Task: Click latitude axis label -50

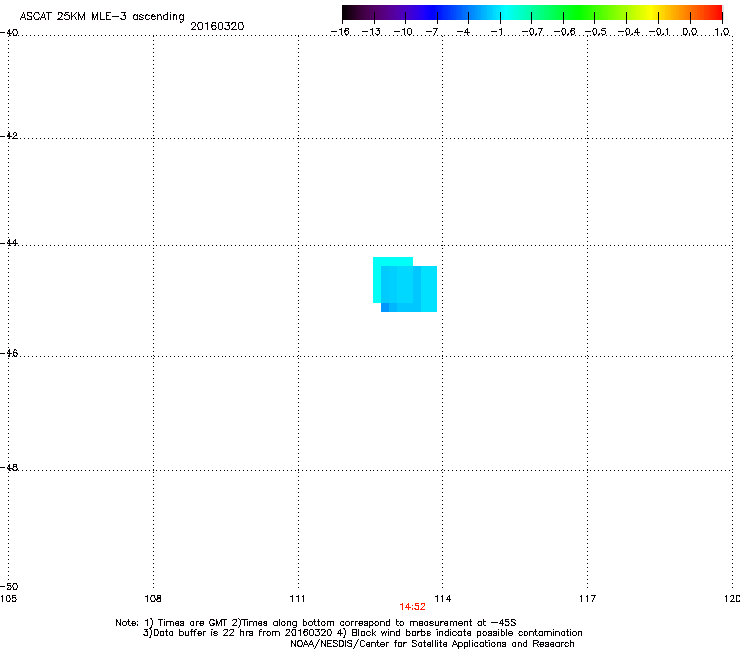Action: [x=9, y=586]
